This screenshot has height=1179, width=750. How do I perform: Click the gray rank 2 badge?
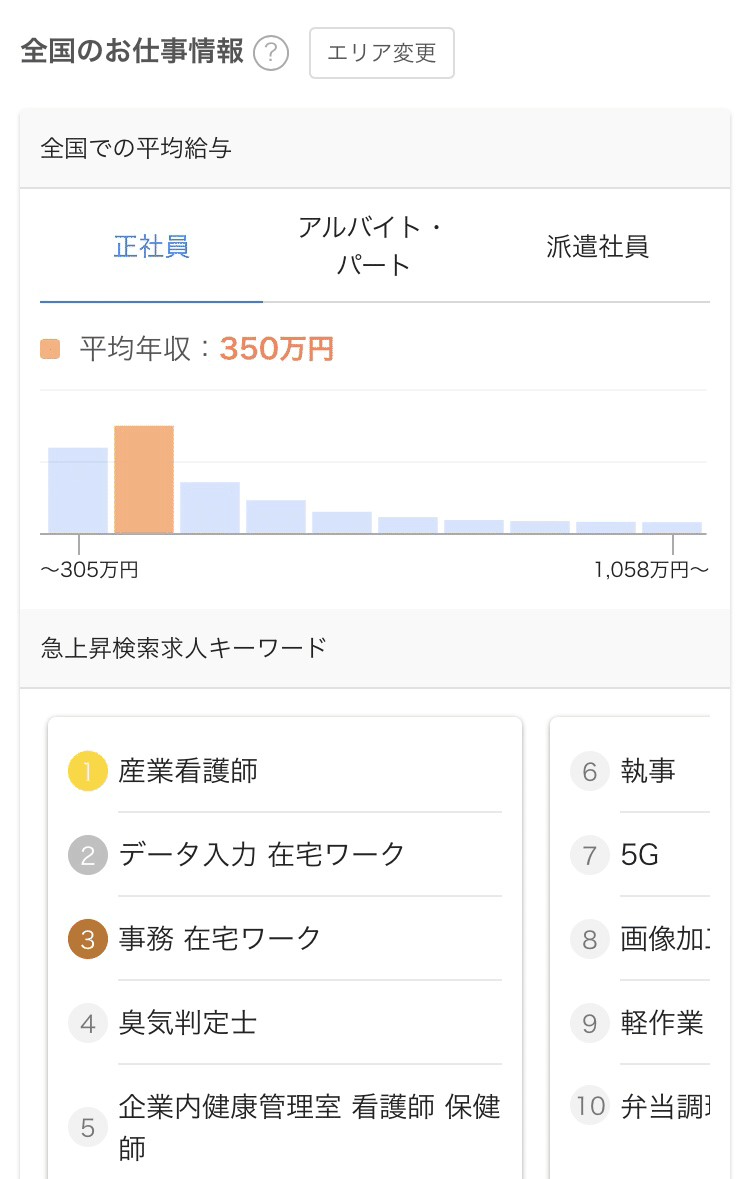(88, 855)
